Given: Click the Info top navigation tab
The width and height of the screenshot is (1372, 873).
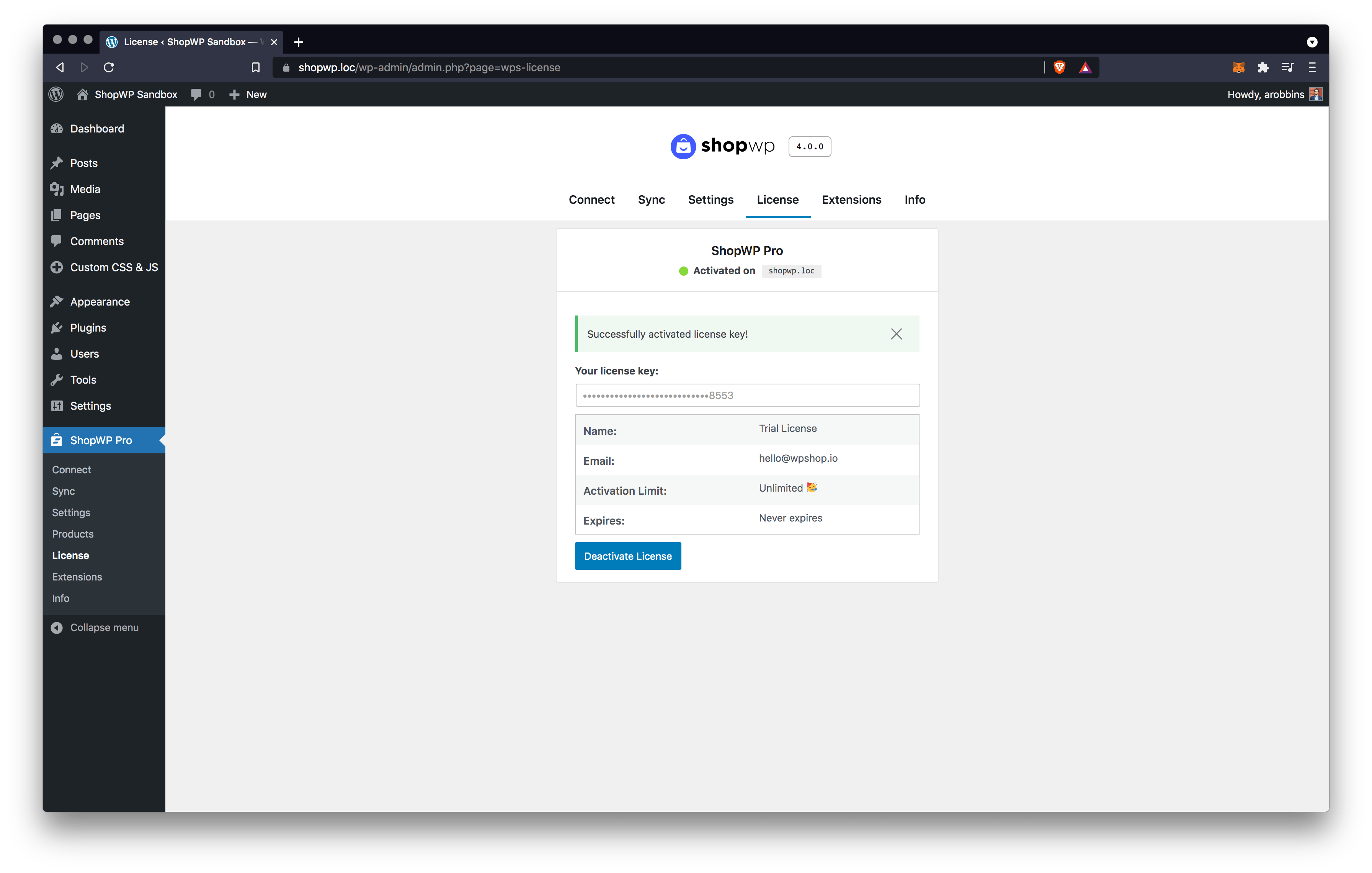Looking at the screenshot, I should coord(914,199).
